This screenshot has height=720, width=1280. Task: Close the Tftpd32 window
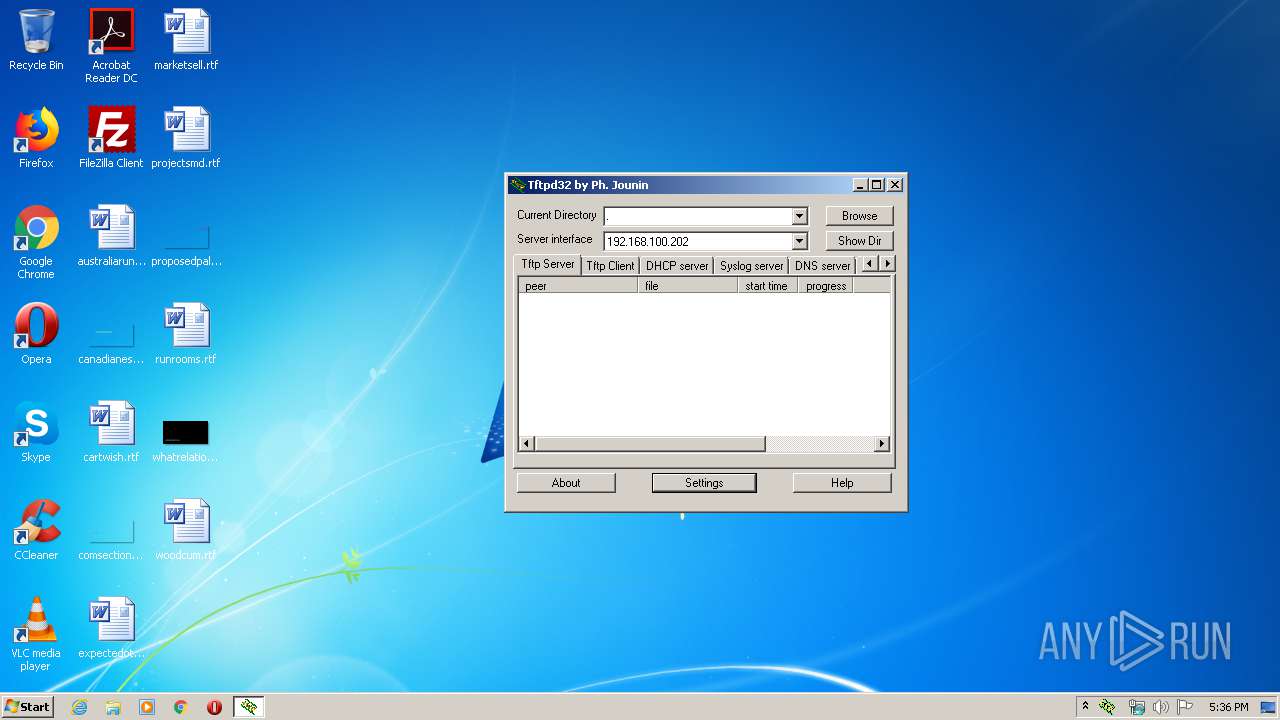[x=895, y=185]
